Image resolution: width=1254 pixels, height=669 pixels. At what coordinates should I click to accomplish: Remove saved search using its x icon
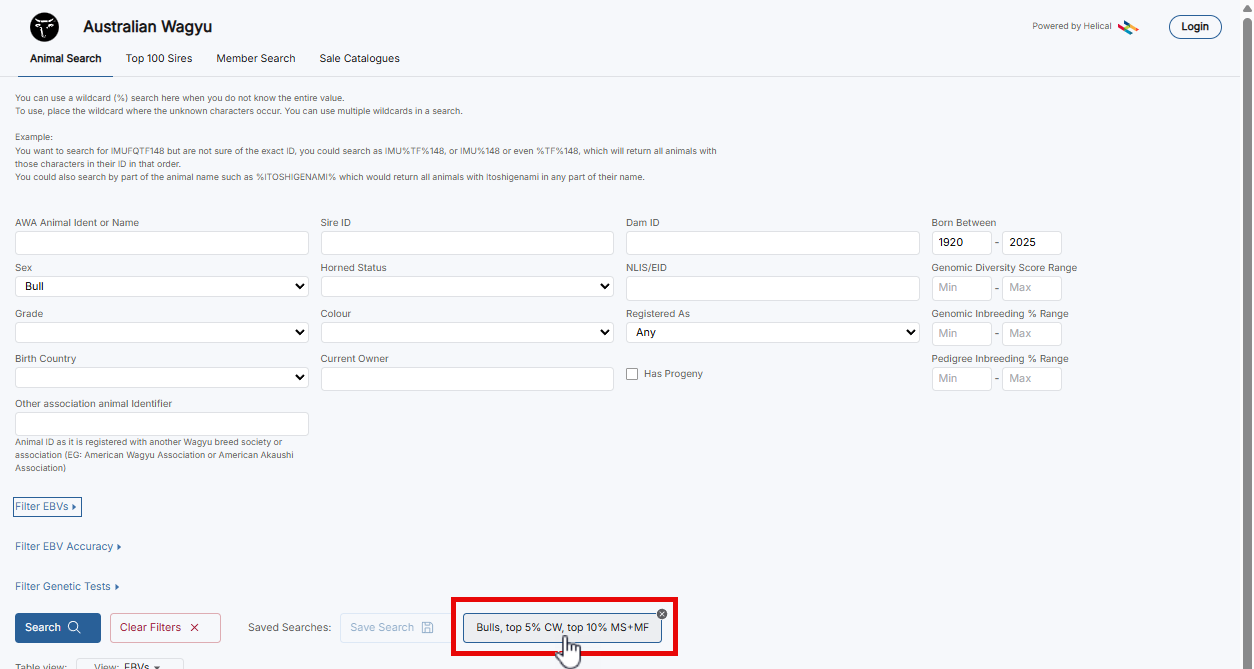[661, 613]
